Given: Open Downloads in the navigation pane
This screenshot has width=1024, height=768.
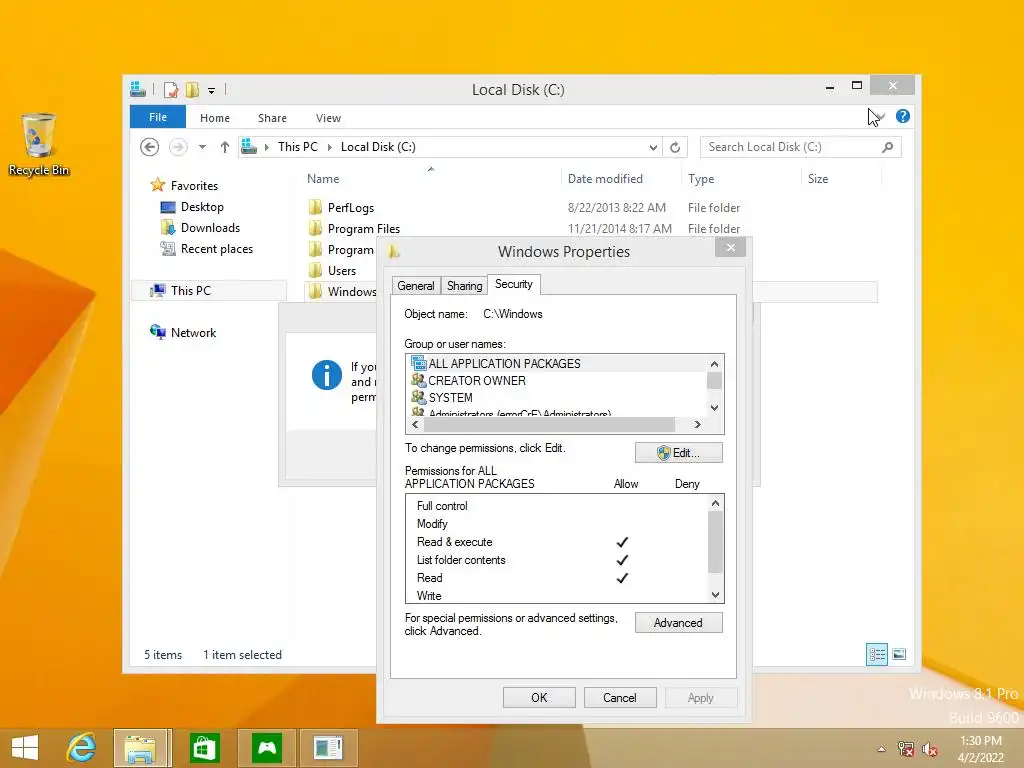Looking at the screenshot, I should (210, 227).
